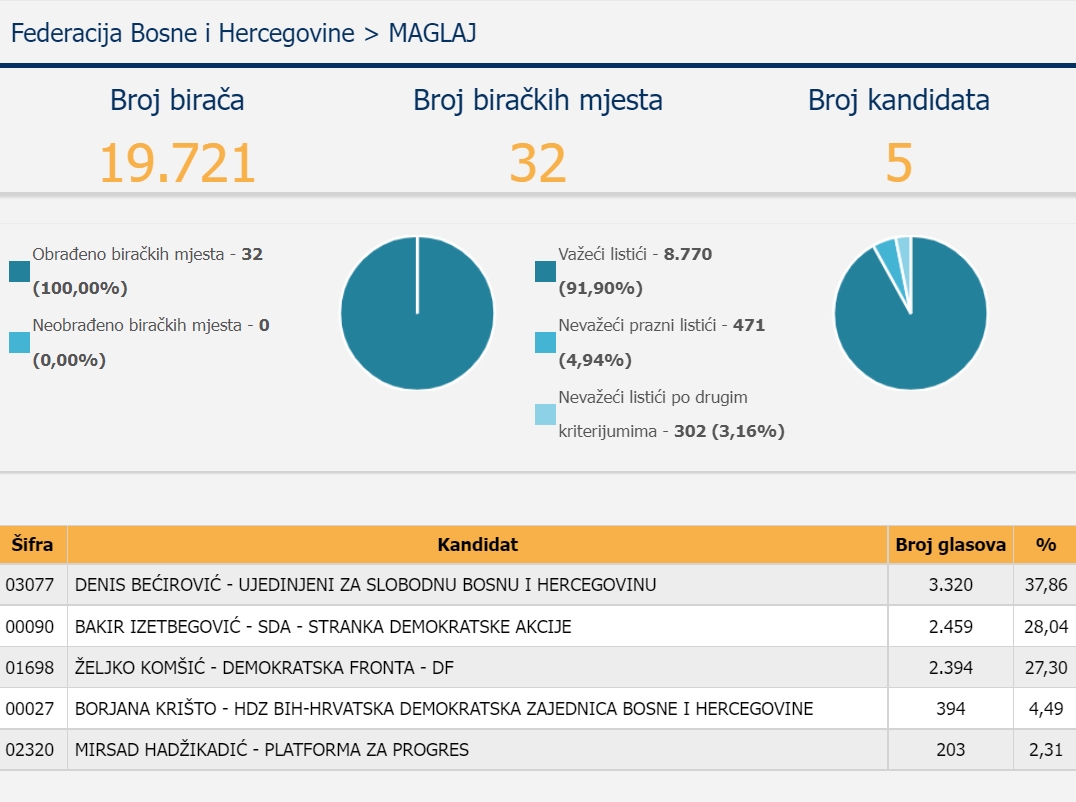Toggle the Važeći listići legend square
Viewport: 1076px width, 802px height.
coord(545,271)
